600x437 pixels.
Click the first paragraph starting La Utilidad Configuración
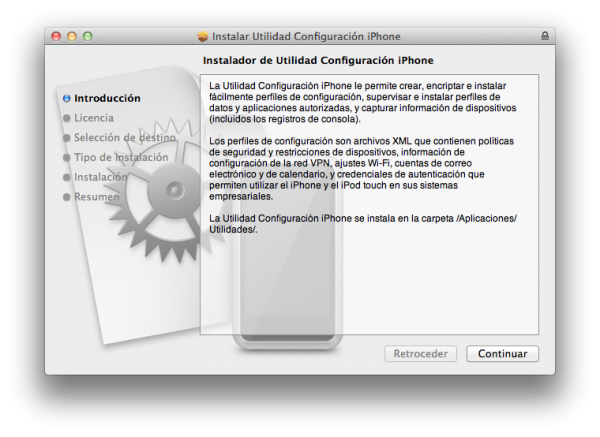pyautogui.click(x=362, y=102)
